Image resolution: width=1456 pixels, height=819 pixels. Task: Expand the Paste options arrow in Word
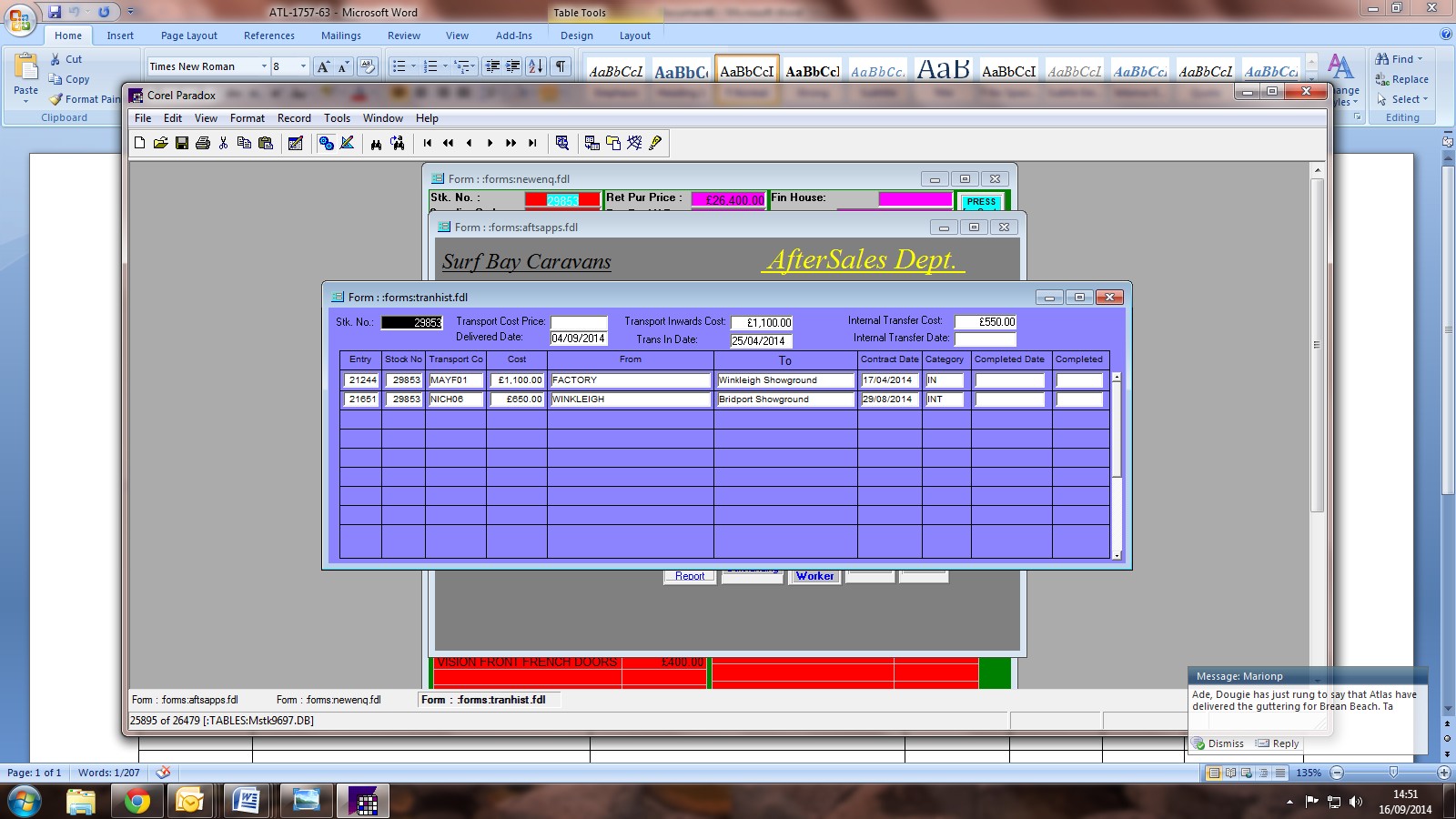click(25, 102)
